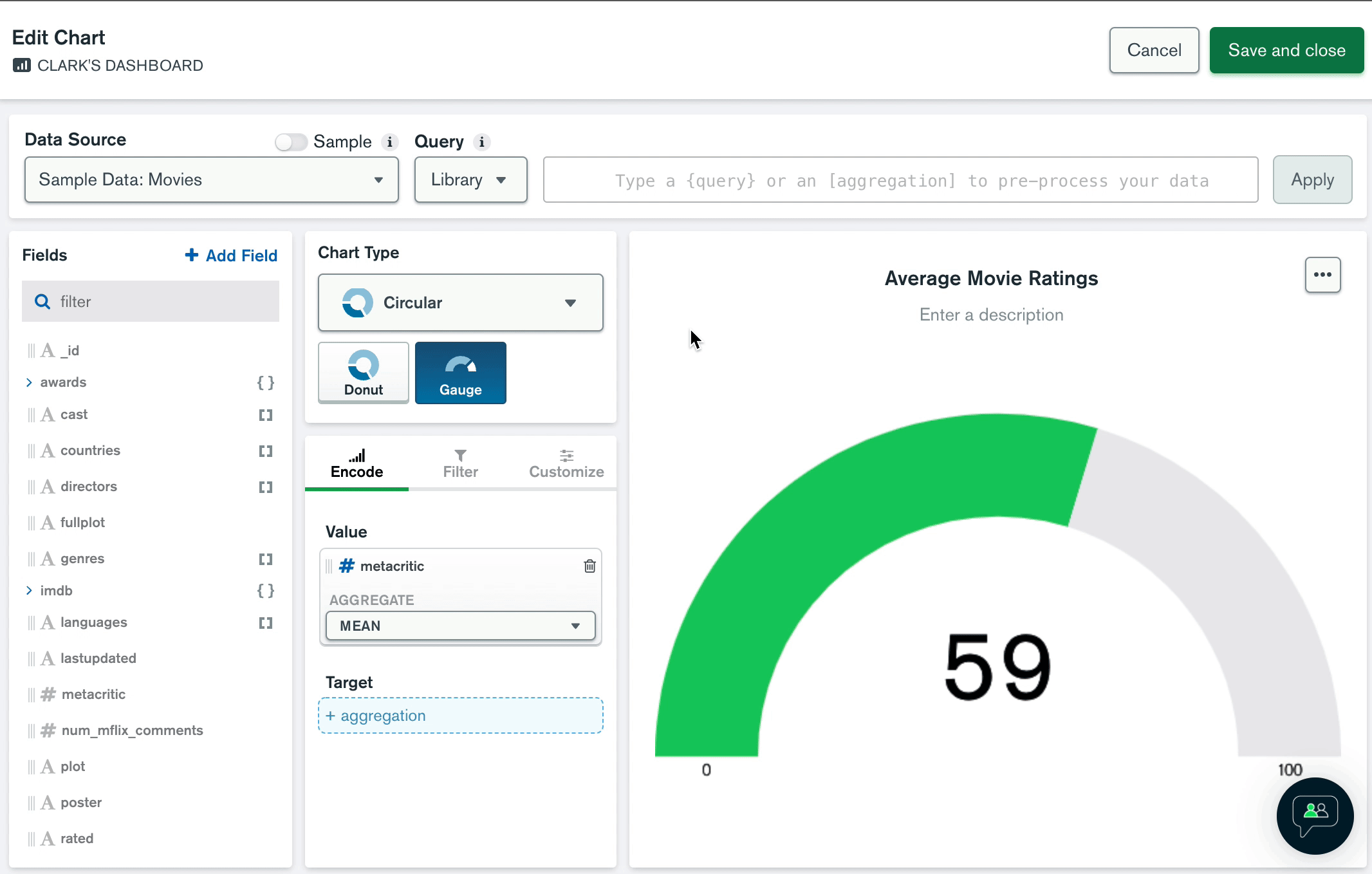Viewport: 1372px width, 874px height.
Task: Expand the awards field group
Action: (29, 382)
